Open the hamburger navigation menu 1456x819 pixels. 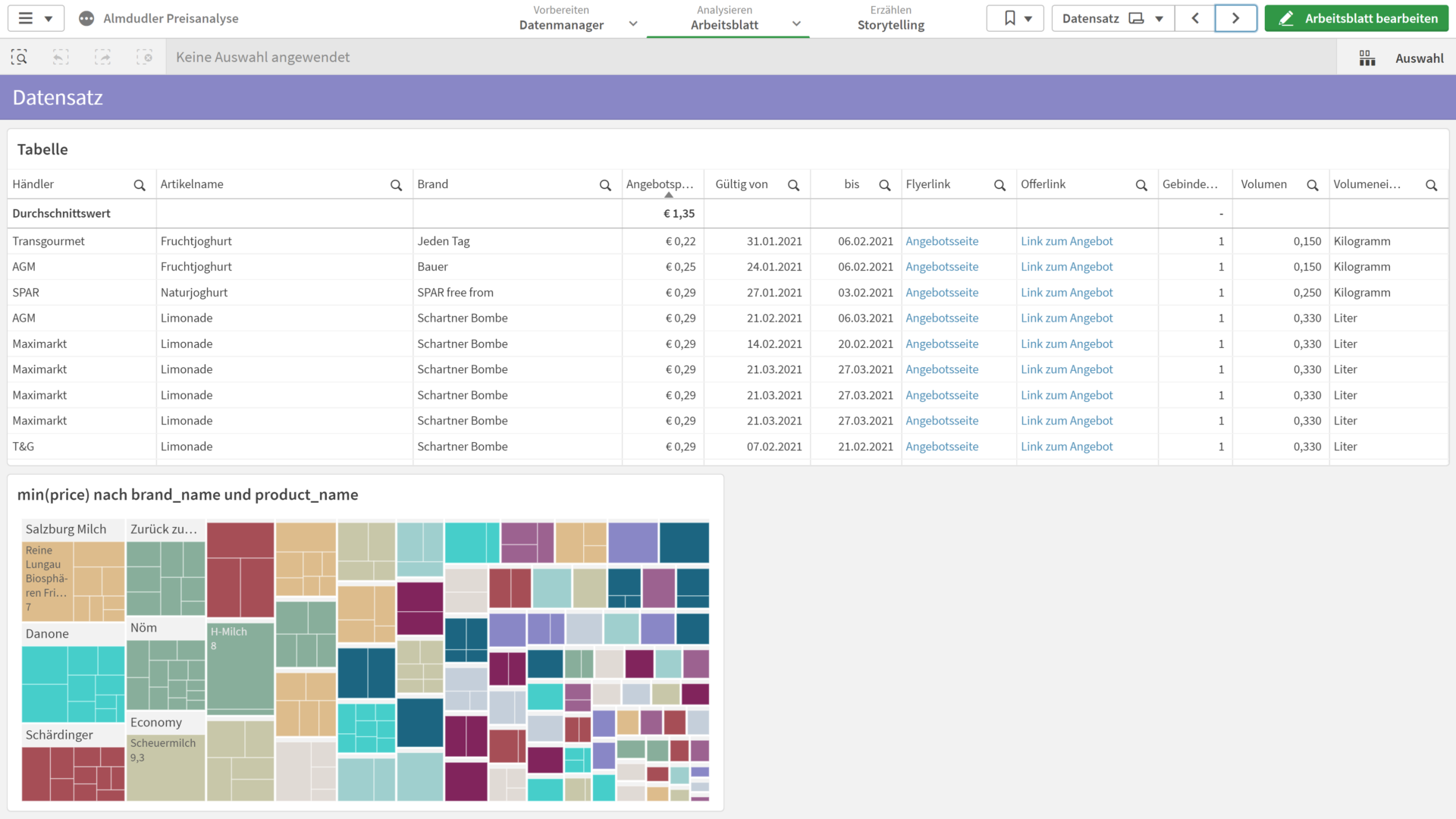26,18
